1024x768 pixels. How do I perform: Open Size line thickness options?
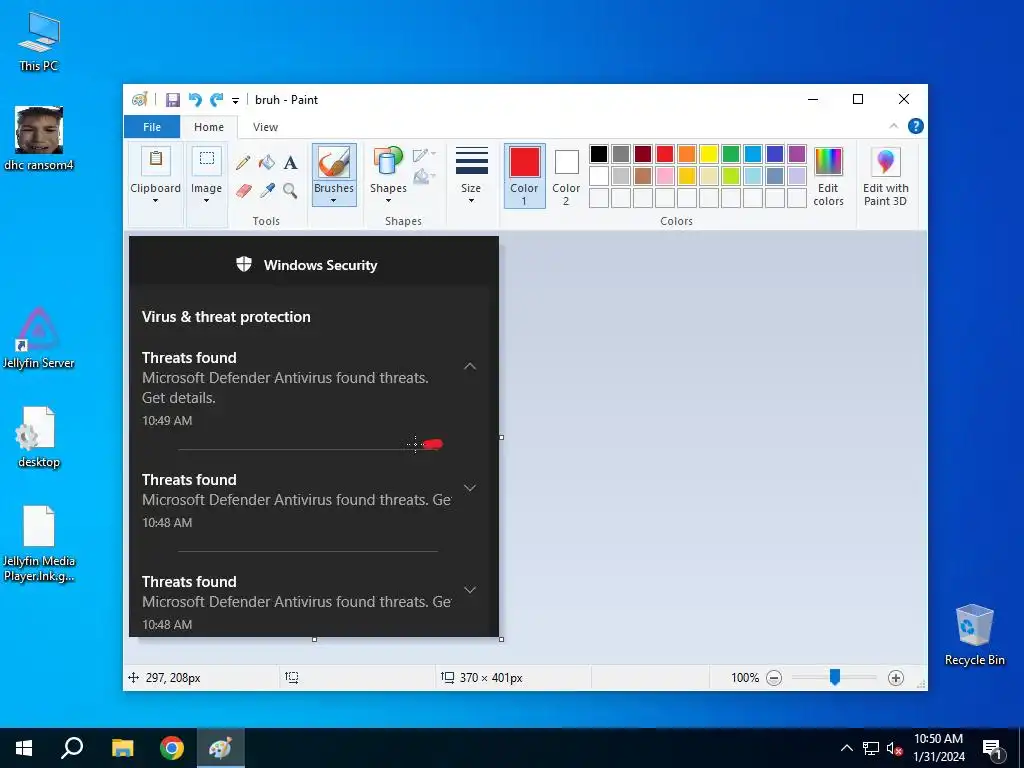tap(471, 176)
